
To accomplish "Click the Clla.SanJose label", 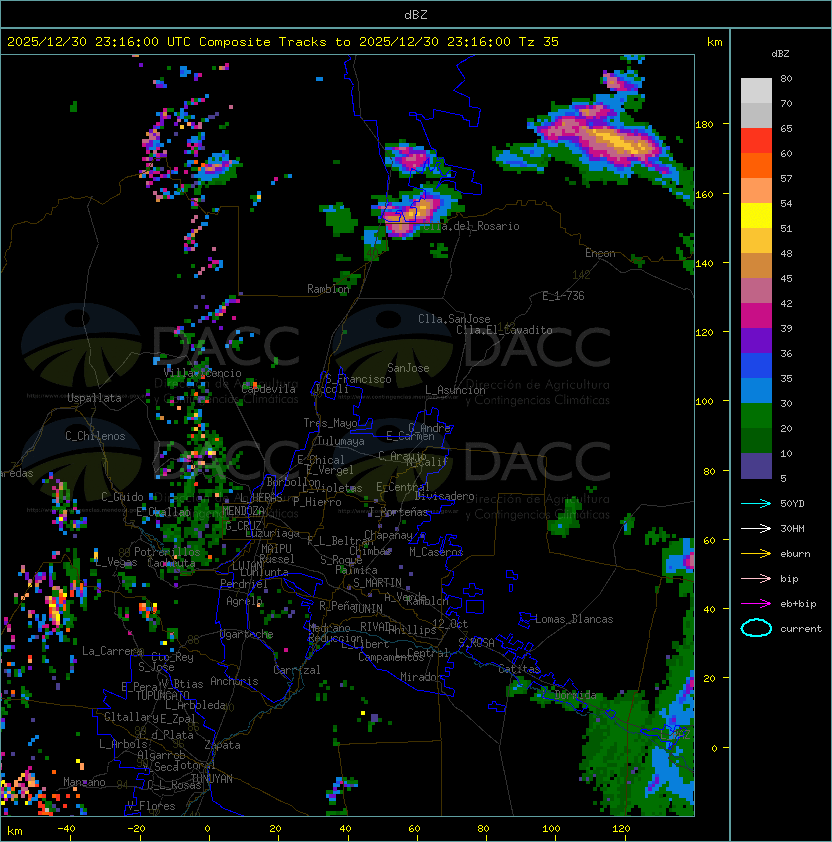I will [x=454, y=319].
